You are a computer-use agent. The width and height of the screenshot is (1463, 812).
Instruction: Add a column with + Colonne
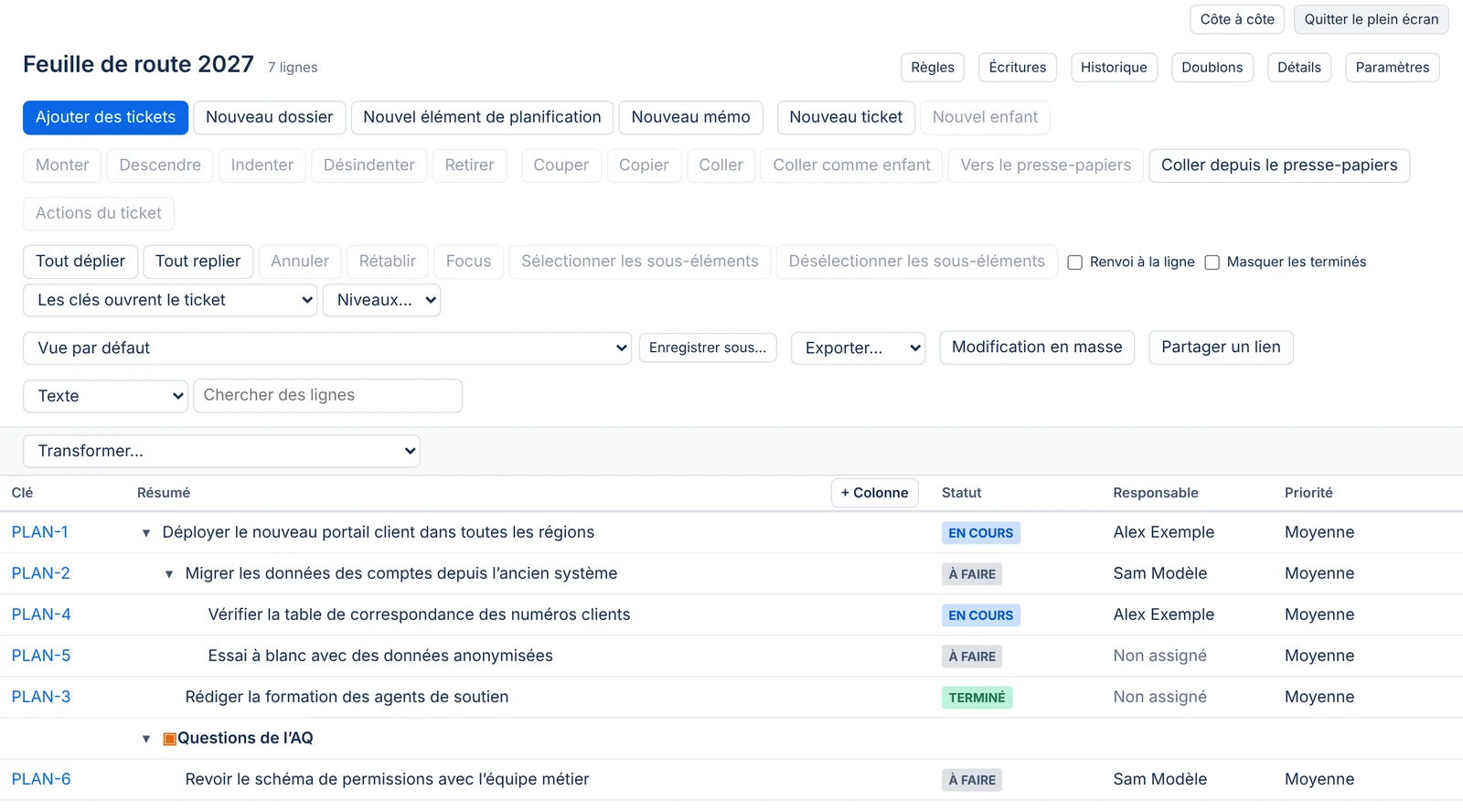click(x=875, y=493)
